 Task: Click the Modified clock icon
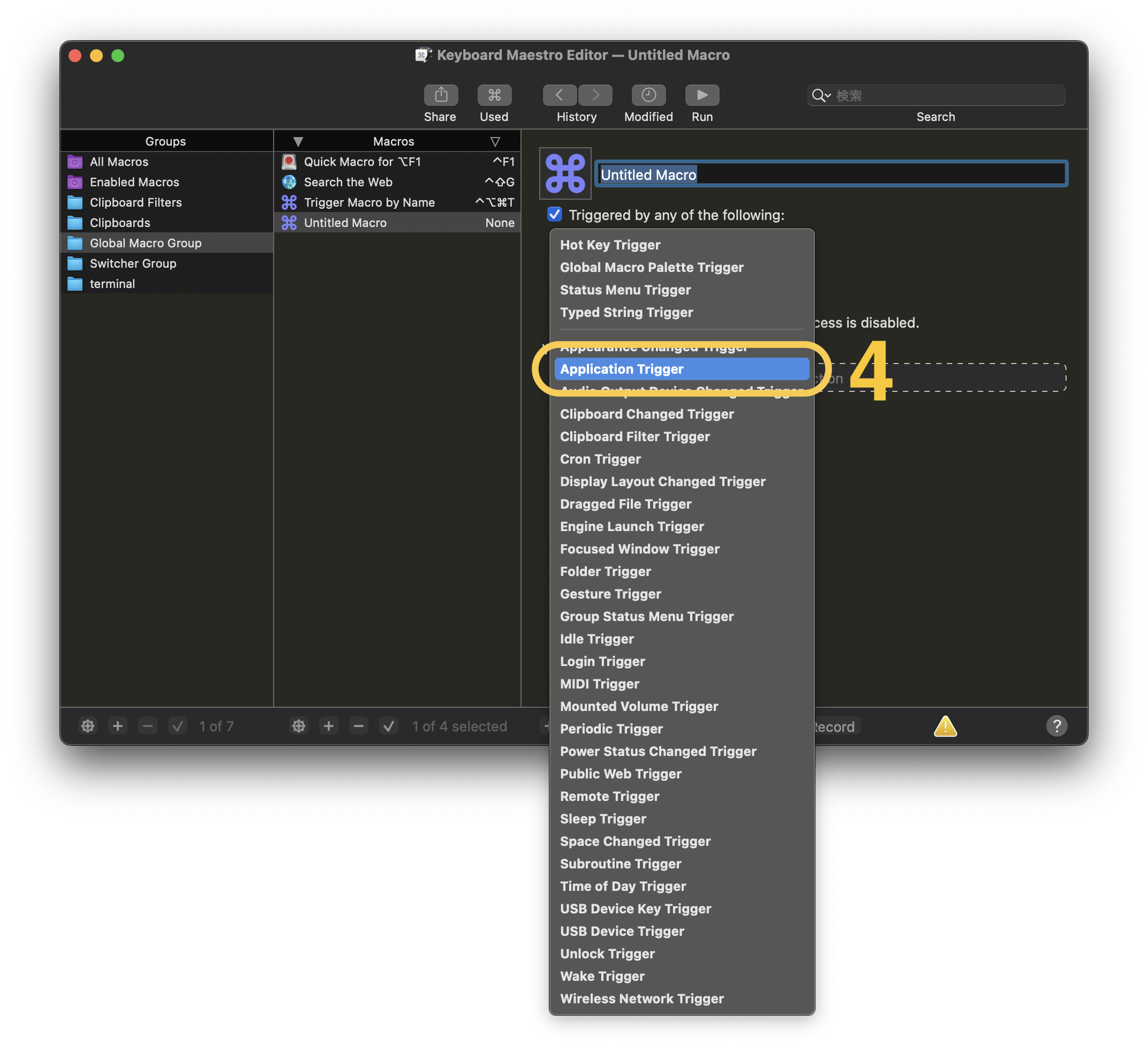point(648,94)
